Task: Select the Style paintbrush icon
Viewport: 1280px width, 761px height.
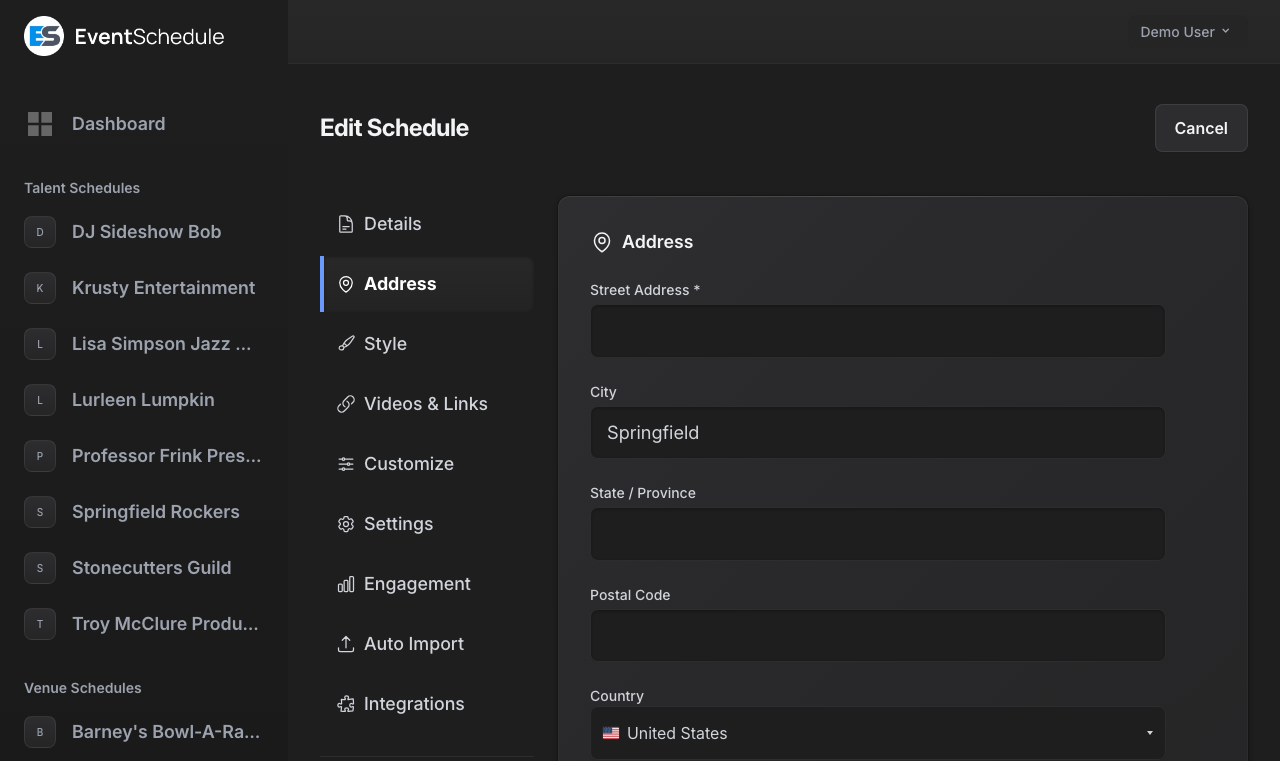Action: point(346,344)
